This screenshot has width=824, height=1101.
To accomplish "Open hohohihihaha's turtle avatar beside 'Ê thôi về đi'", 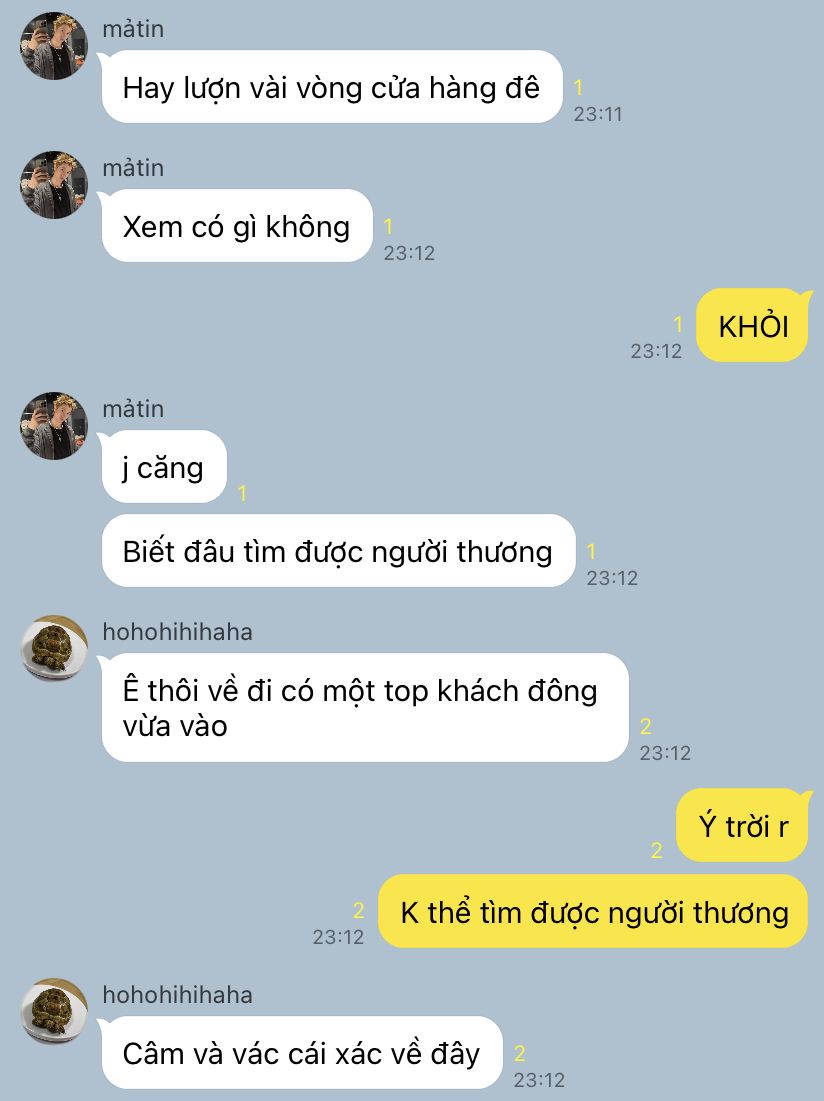I will 54,649.
